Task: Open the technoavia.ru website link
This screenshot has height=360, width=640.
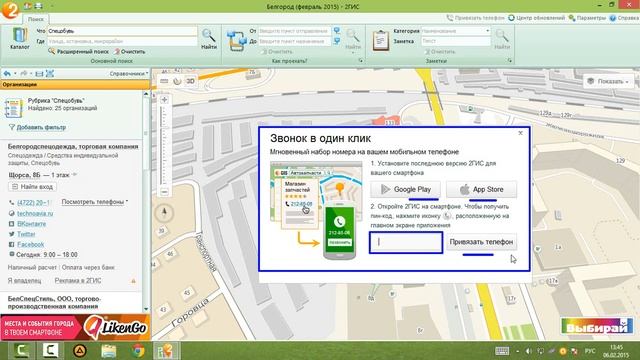Action: [35, 213]
